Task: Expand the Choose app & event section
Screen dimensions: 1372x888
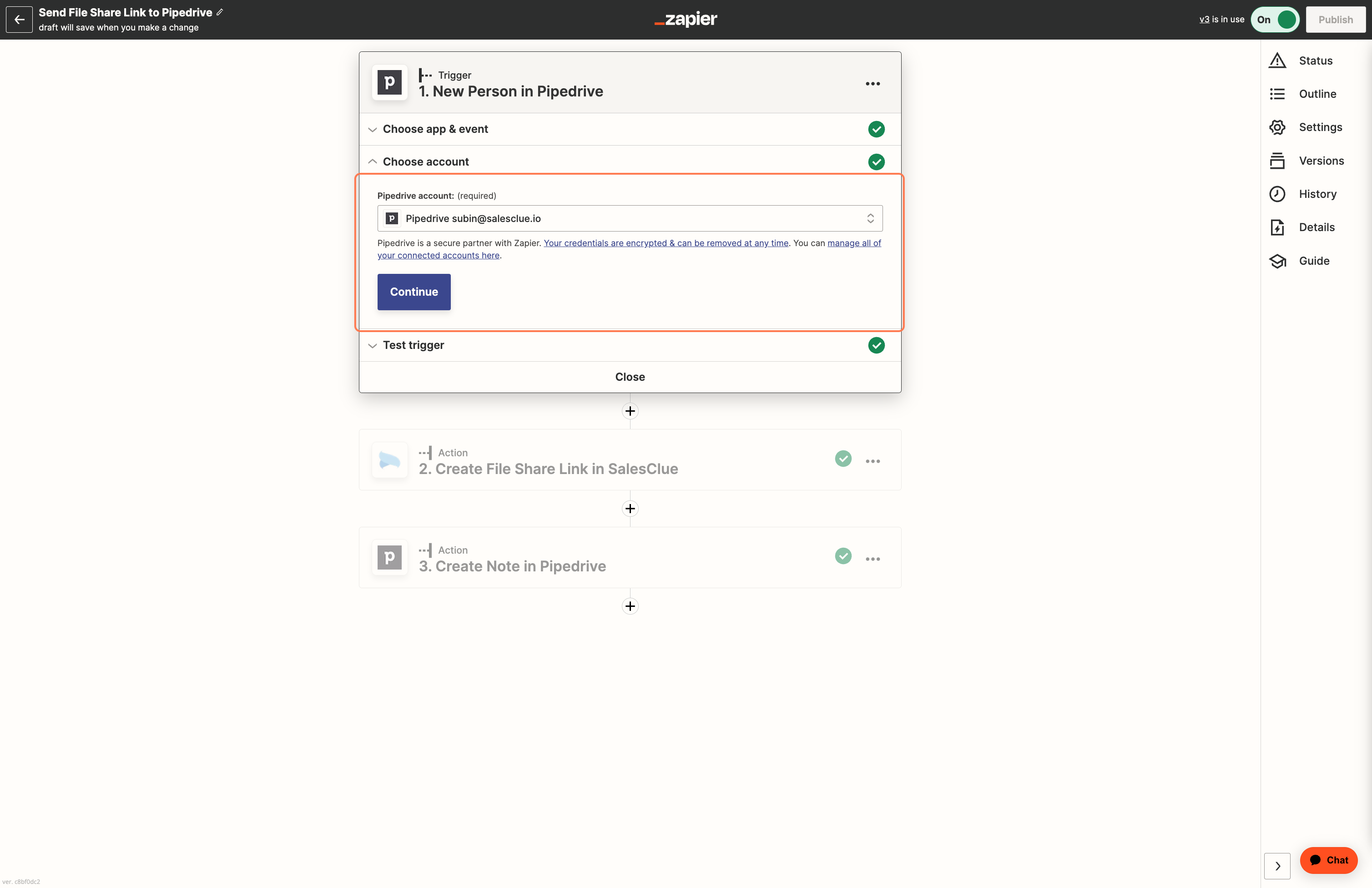Action: 630,129
